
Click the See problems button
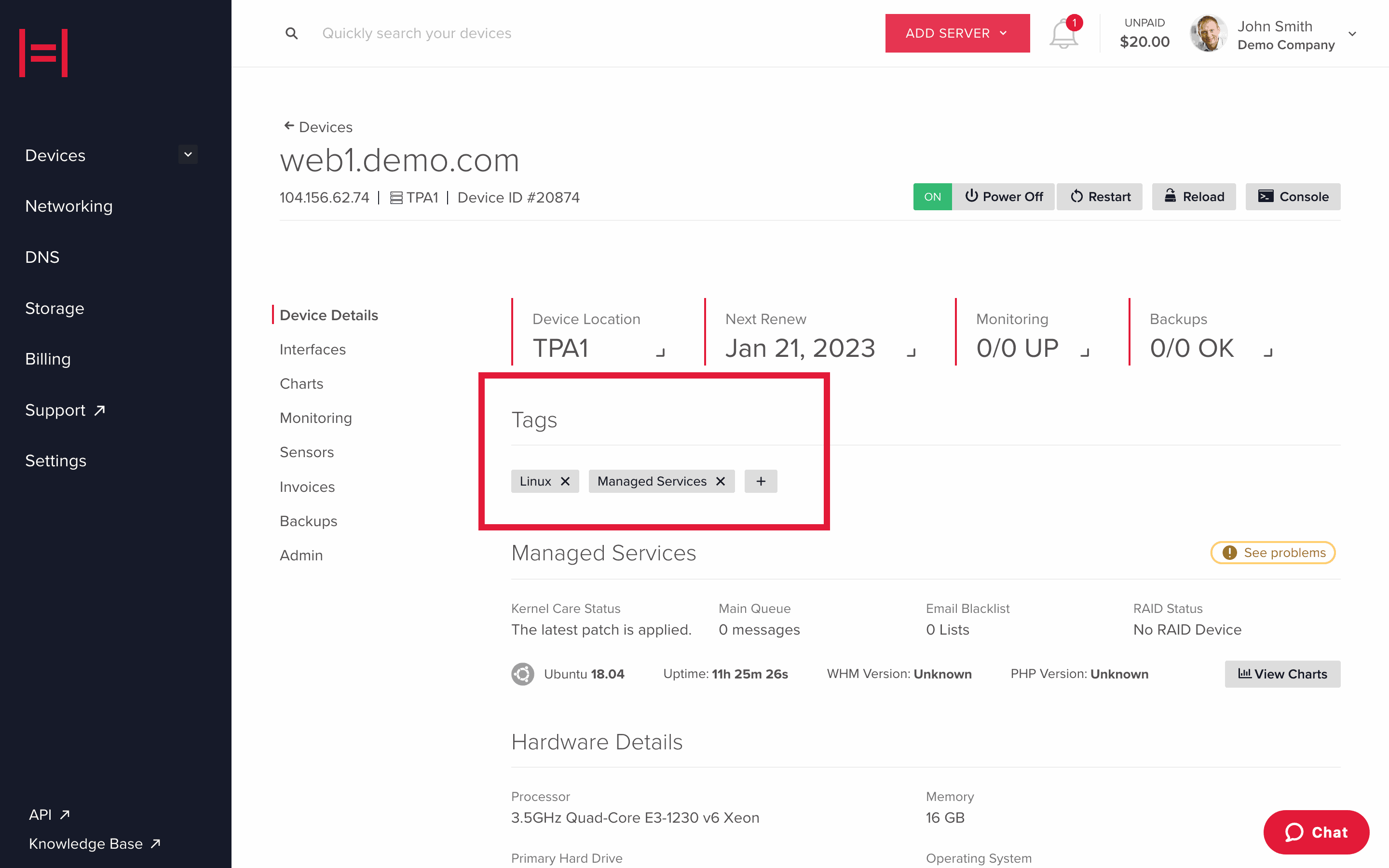[1275, 552]
